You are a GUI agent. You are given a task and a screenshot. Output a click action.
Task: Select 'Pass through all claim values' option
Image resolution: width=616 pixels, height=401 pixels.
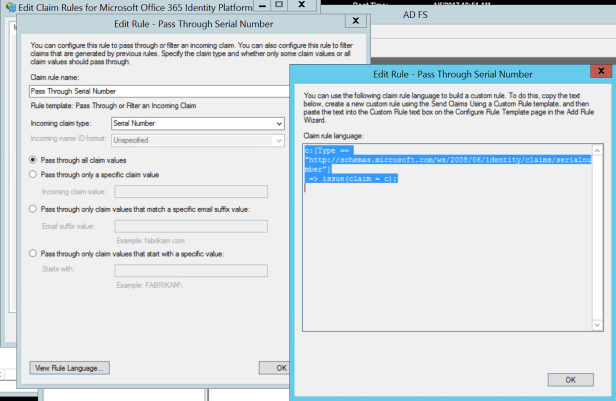(x=34, y=161)
